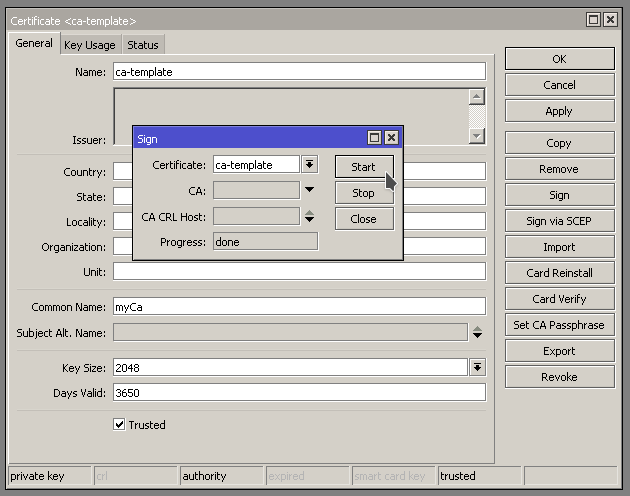Maximize the Sign dialog window
Image resolution: width=630 pixels, height=496 pixels.
point(374,138)
